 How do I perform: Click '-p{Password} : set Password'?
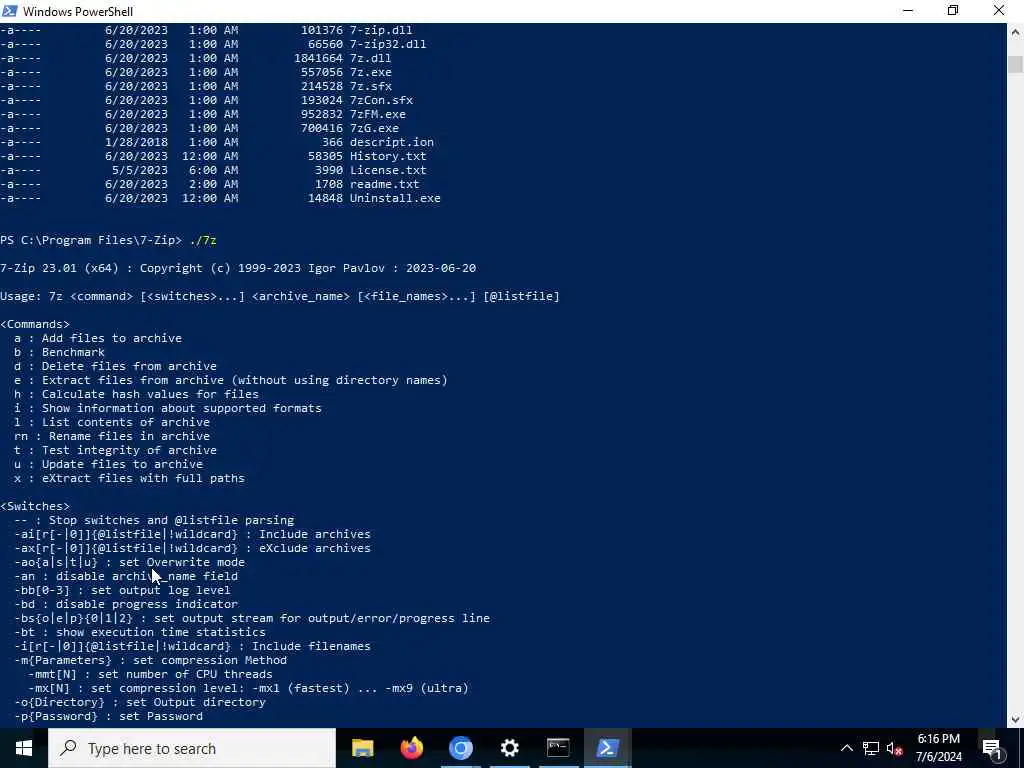(x=108, y=716)
